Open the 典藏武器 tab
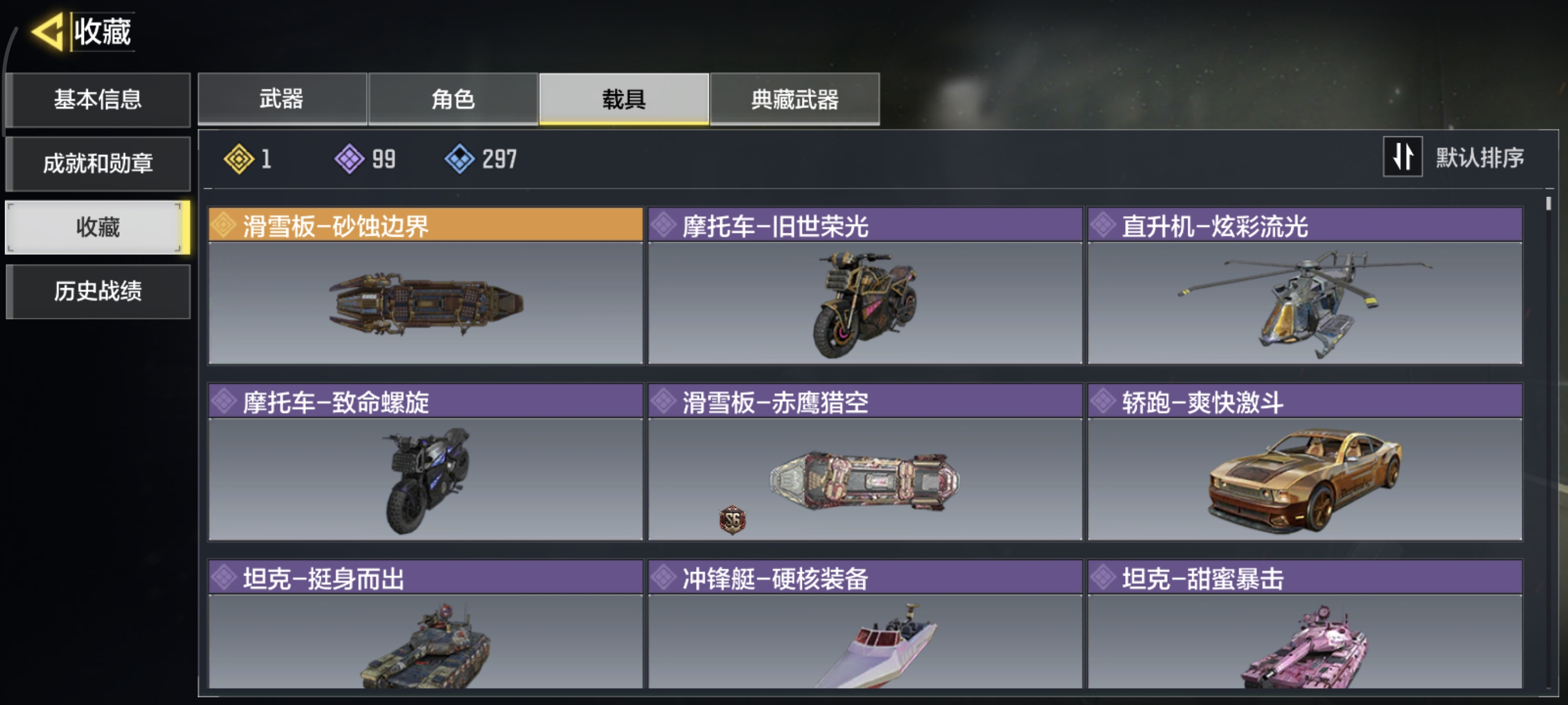The height and width of the screenshot is (705, 1568). (x=794, y=99)
